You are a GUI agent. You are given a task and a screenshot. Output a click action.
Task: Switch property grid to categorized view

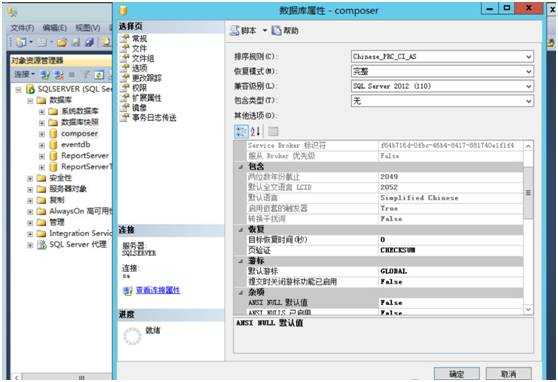241,131
